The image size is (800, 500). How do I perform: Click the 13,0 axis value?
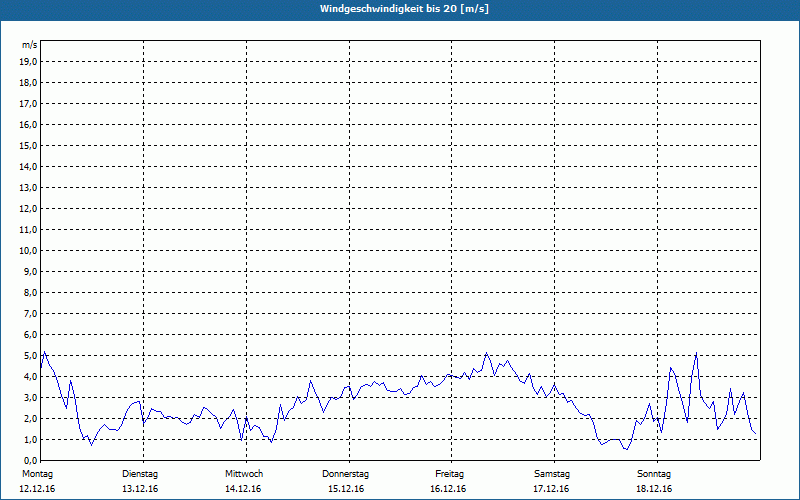pyautogui.click(x=28, y=187)
